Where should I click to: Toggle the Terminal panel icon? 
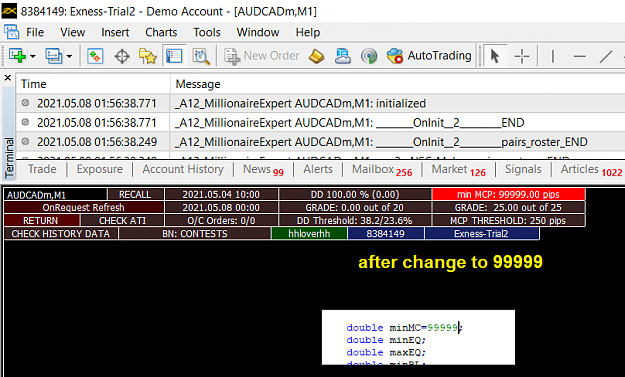174,56
